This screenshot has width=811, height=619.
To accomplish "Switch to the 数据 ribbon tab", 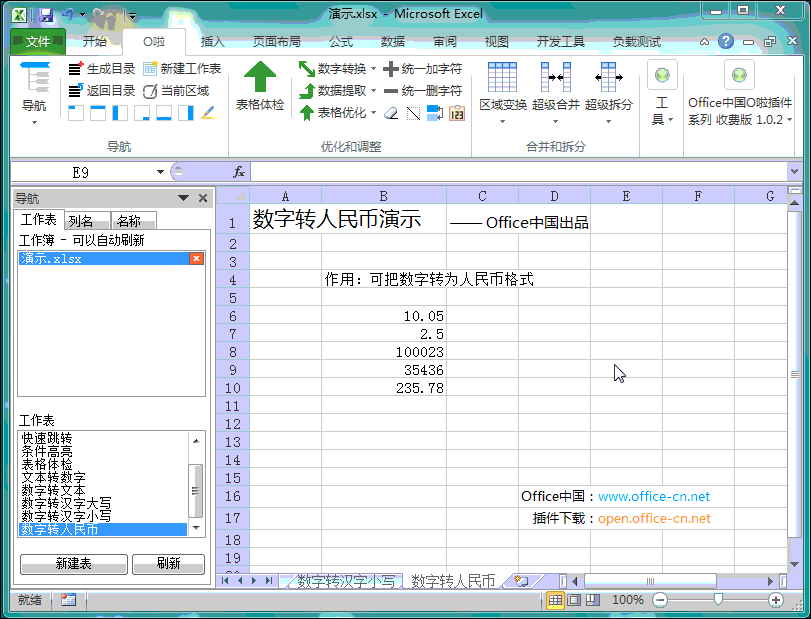I will 393,41.
